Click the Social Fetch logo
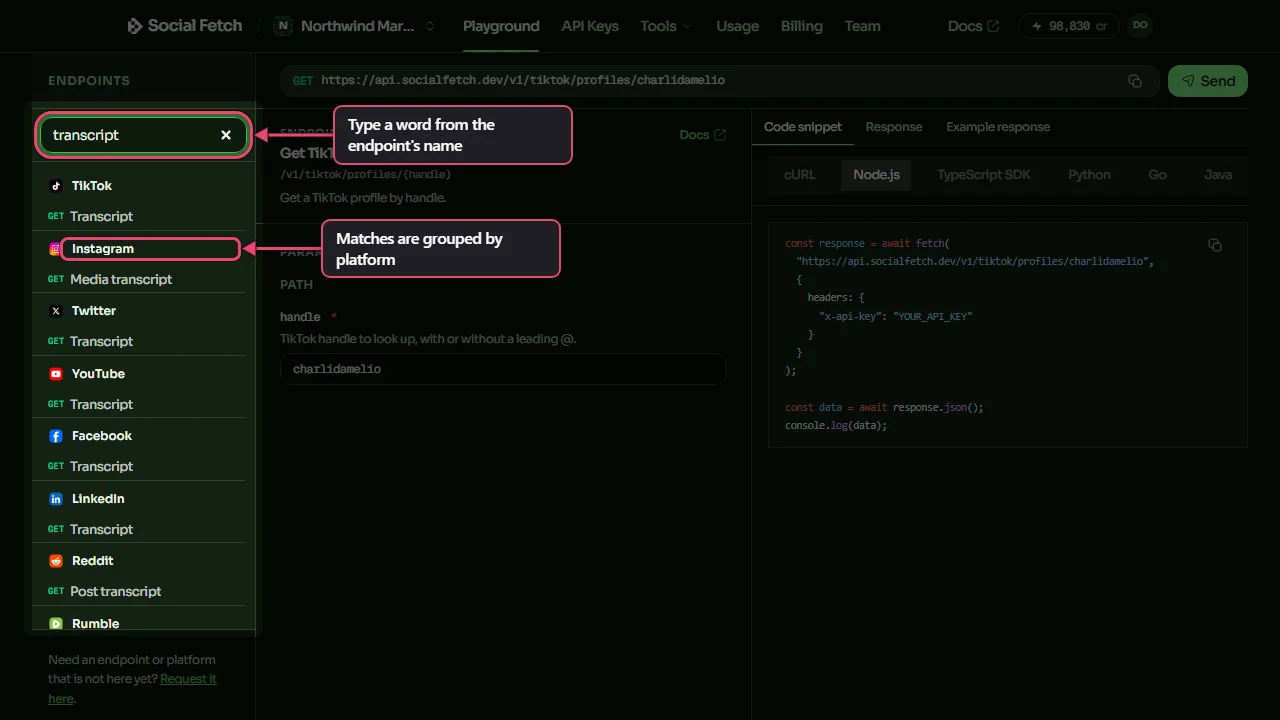 [185, 26]
